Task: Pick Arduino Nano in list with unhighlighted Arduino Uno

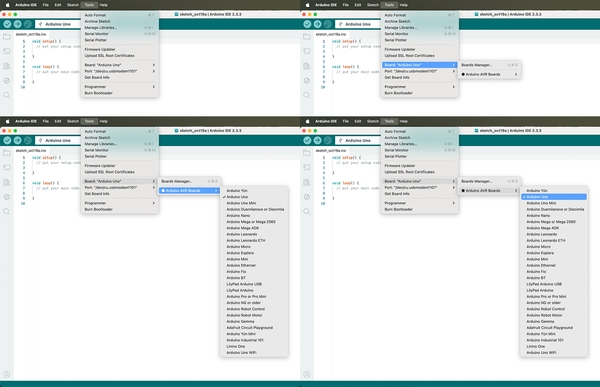Action: pyautogui.click(x=254, y=216)
